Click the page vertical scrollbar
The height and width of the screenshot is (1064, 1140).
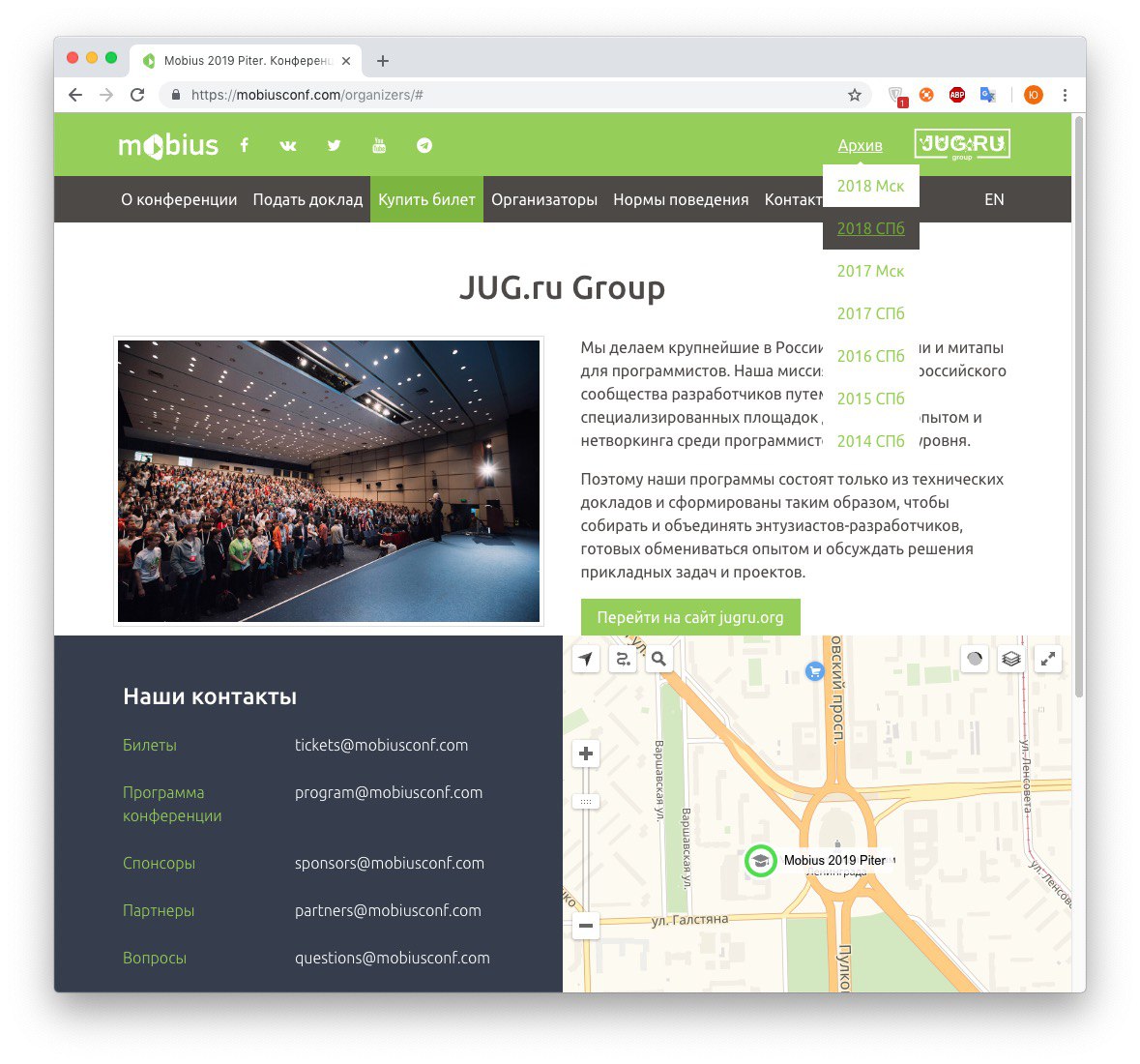click(x=1079, y=407)
